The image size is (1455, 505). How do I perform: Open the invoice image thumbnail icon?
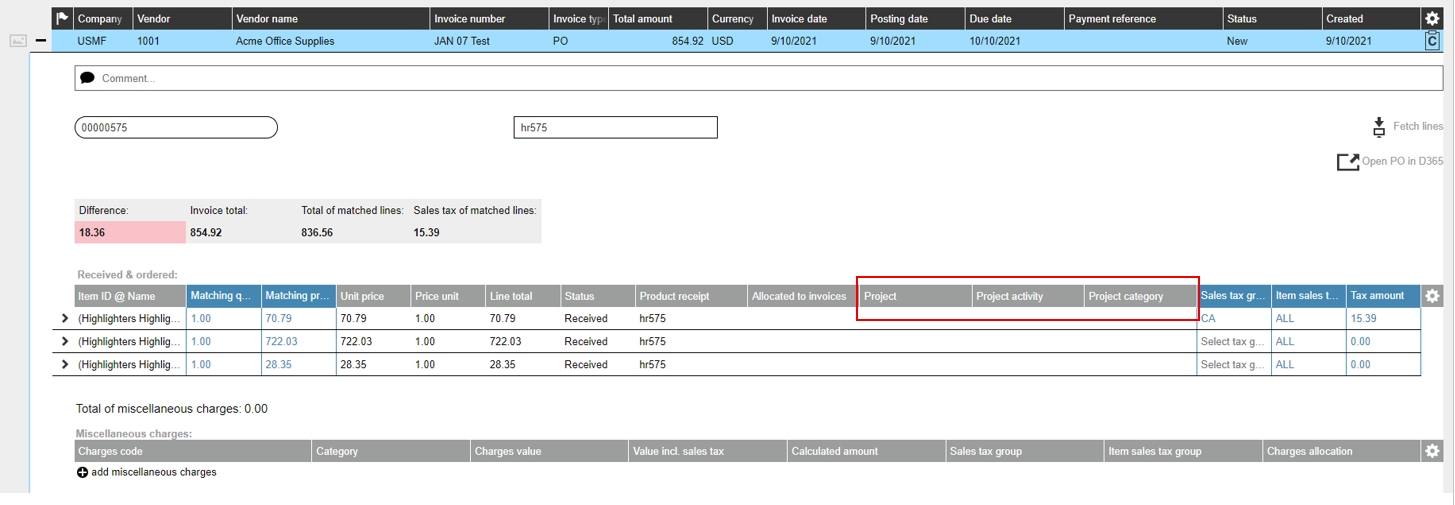tap(18, 41)
